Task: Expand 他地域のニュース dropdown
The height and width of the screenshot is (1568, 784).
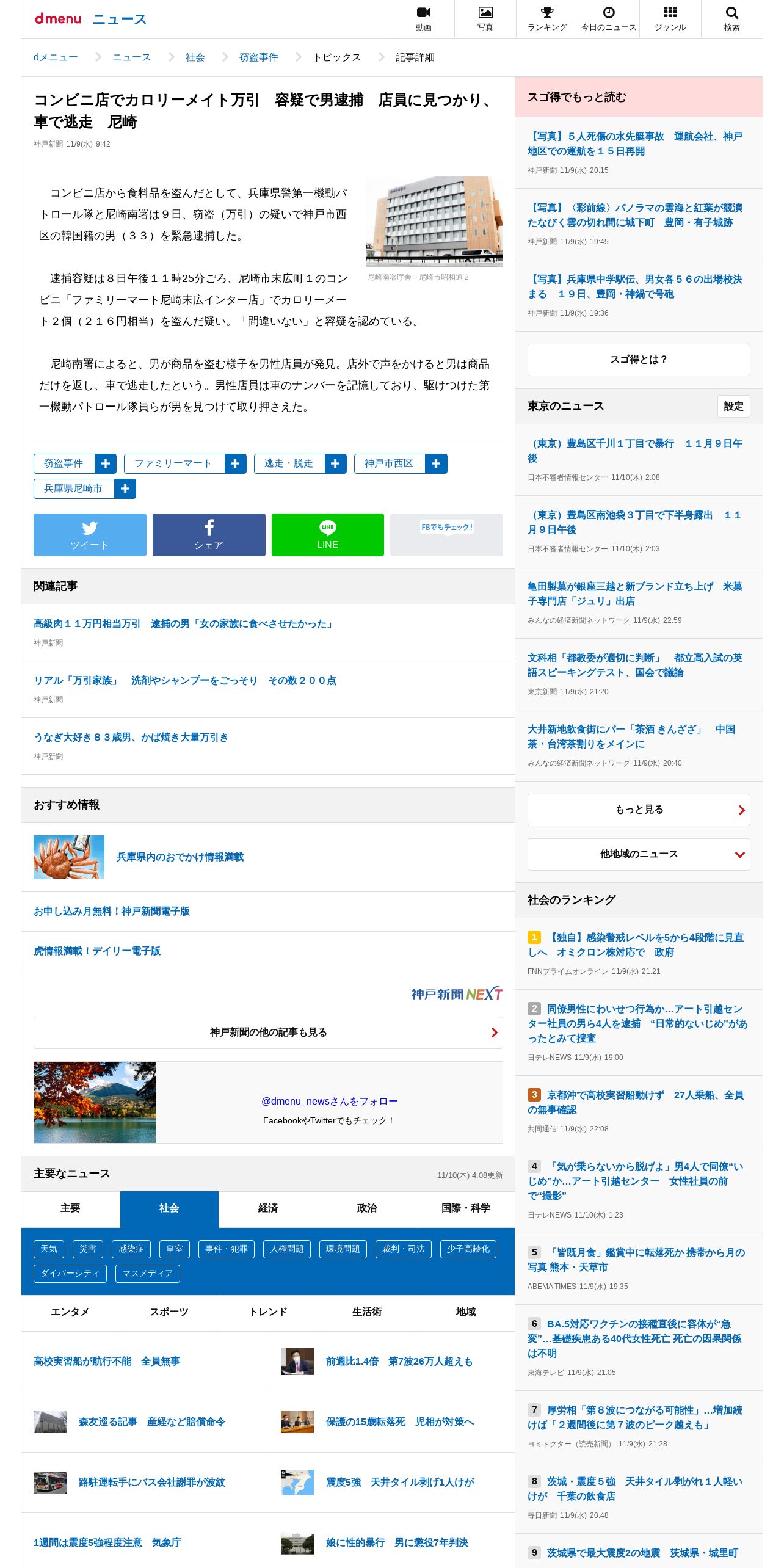Action: pos(639,854)
